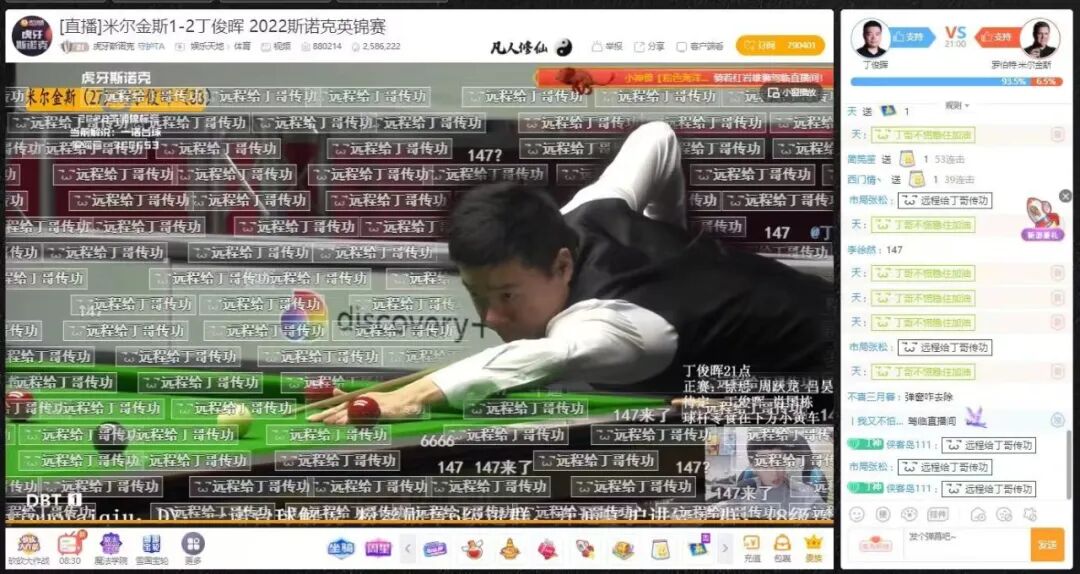
Task: Click 丁俊晖 player avatar
Action: coord(871,37)
